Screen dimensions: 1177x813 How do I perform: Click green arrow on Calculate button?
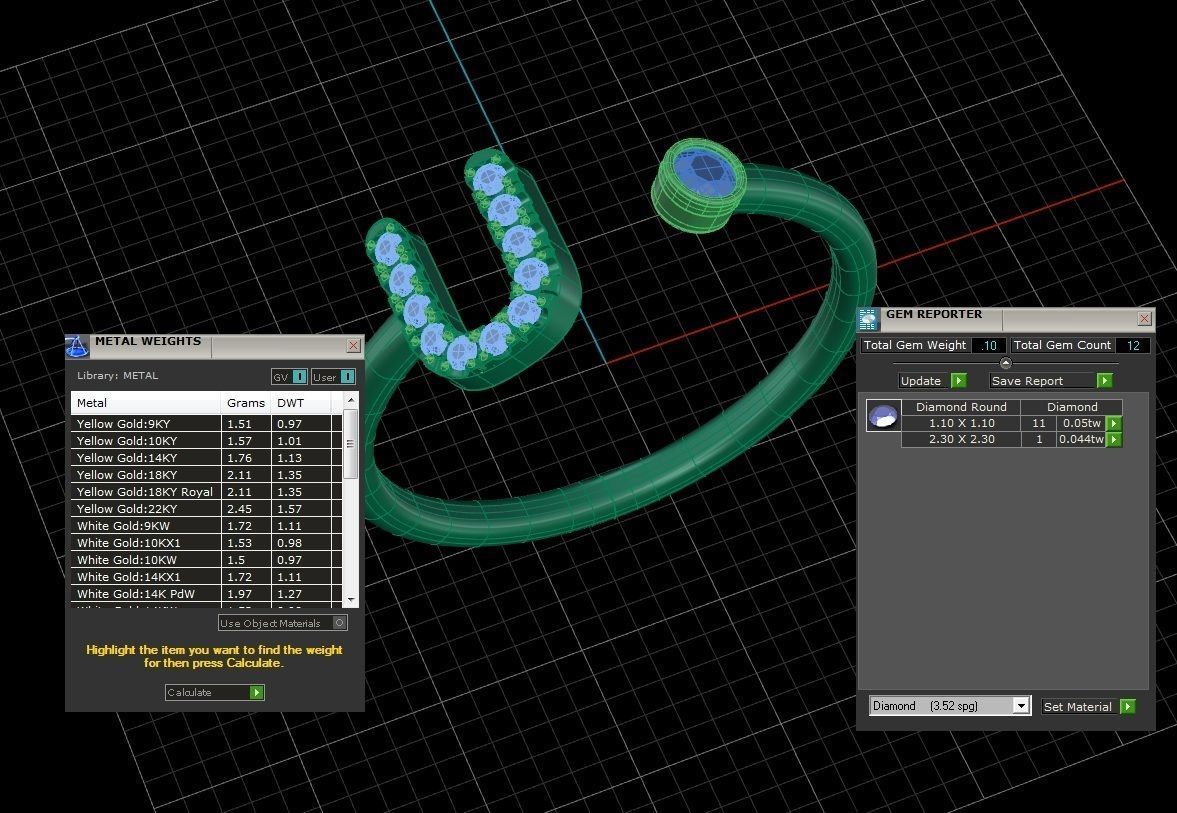click(257, 693)
